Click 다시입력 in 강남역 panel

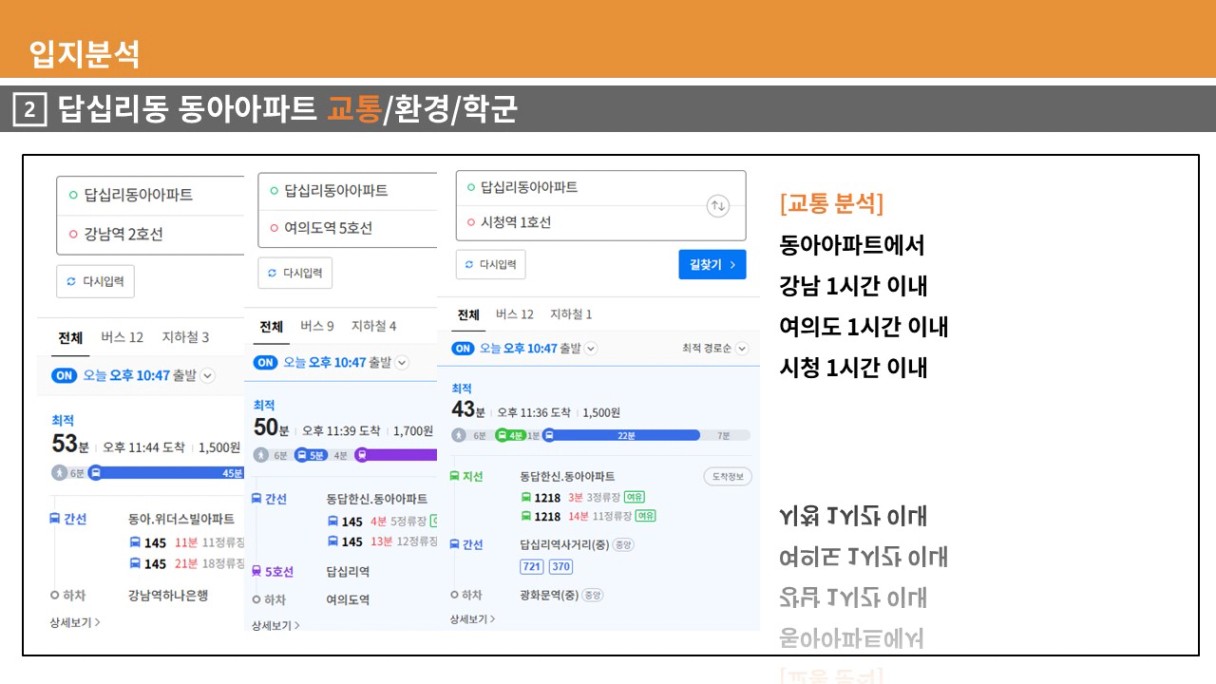click(x=95, y=282)
